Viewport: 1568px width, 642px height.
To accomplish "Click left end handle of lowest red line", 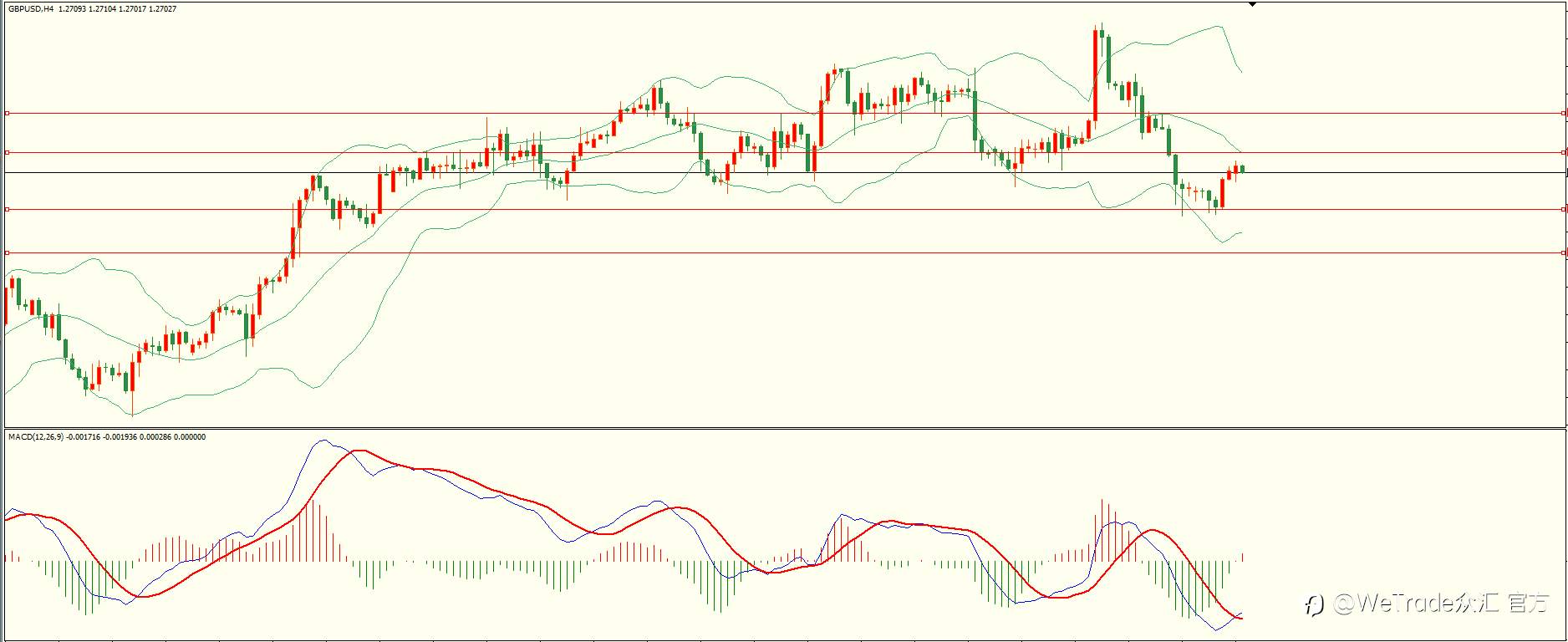I will pos(8,252).
